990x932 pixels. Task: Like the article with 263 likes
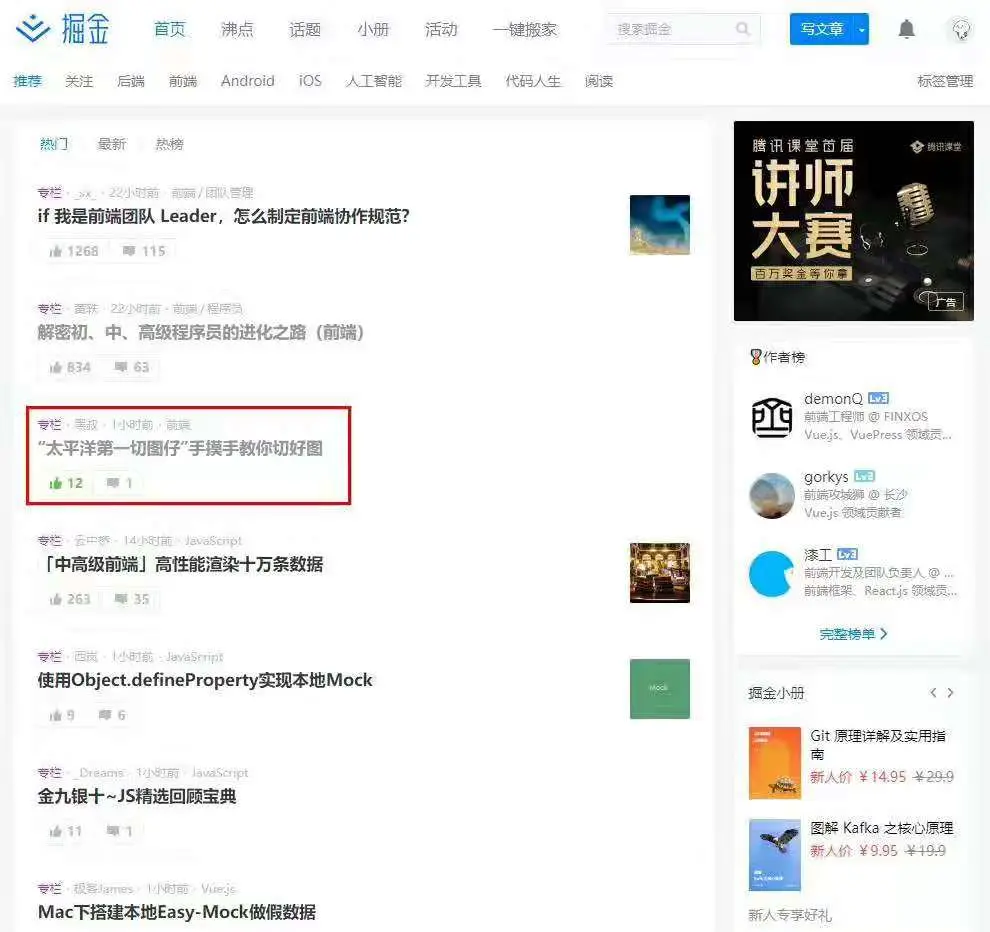(x=70, y=599)
